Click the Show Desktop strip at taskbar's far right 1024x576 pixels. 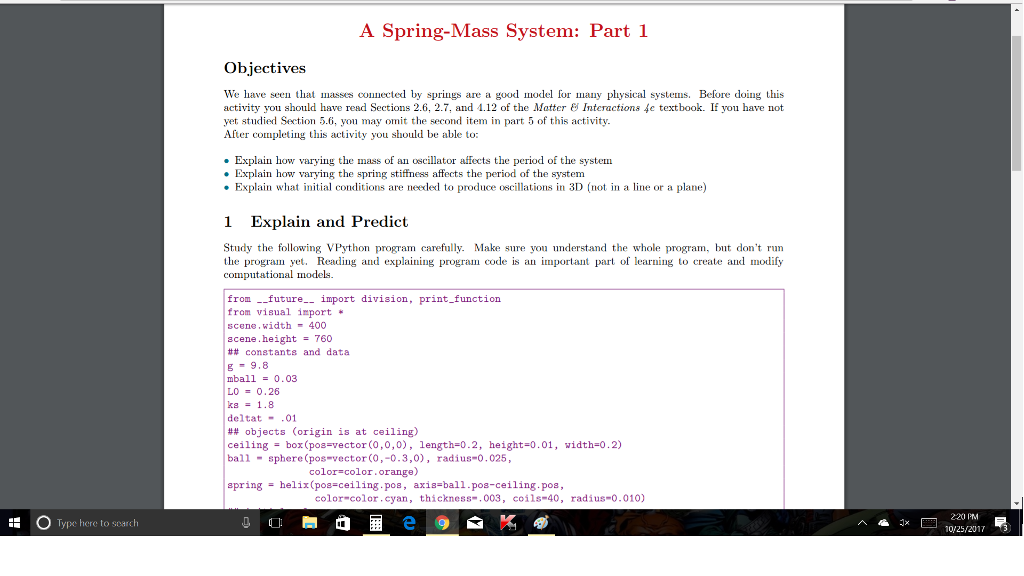point(1022,522)
